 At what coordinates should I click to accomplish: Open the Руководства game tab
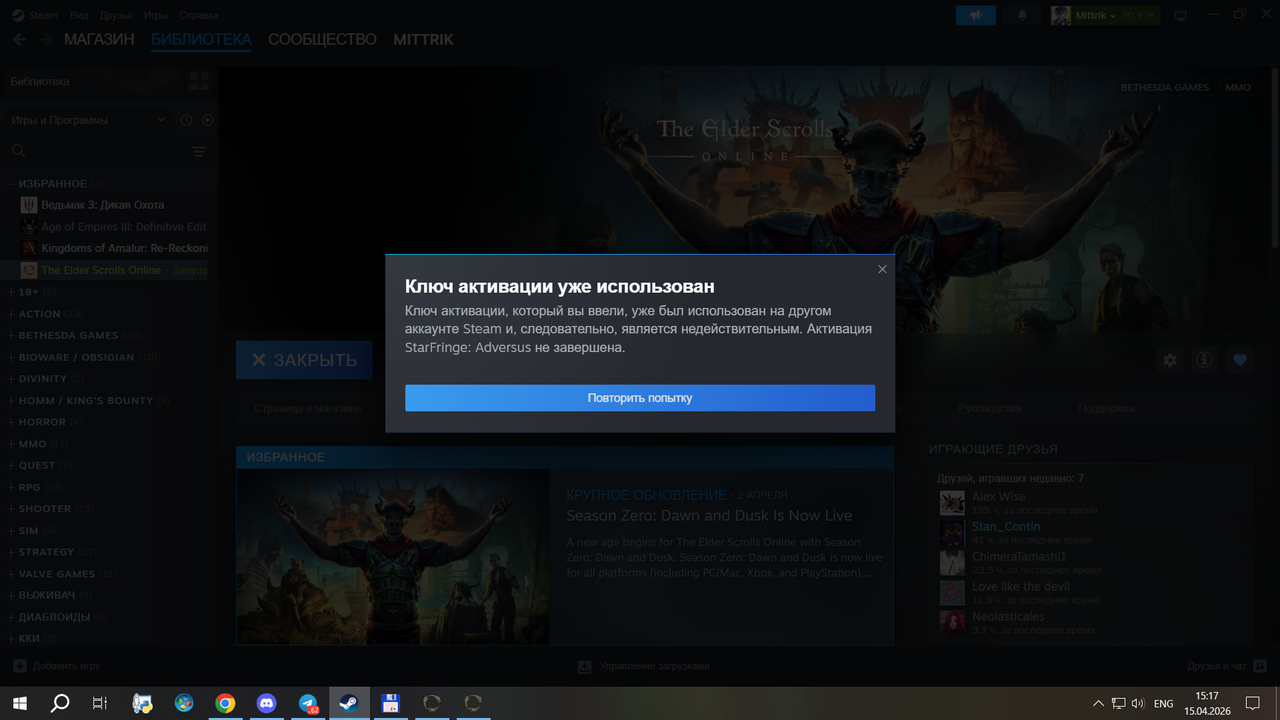(x=989, y=408)
